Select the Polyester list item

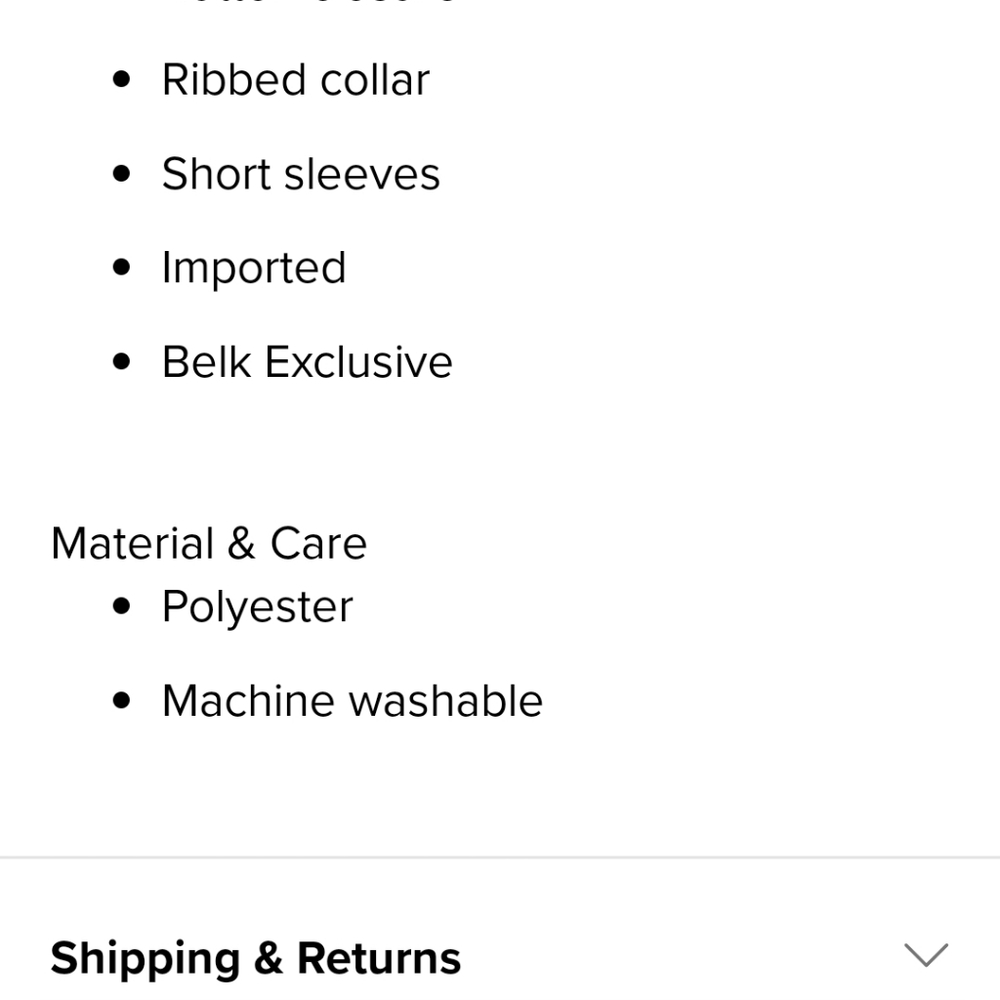(x=257, y=607)
